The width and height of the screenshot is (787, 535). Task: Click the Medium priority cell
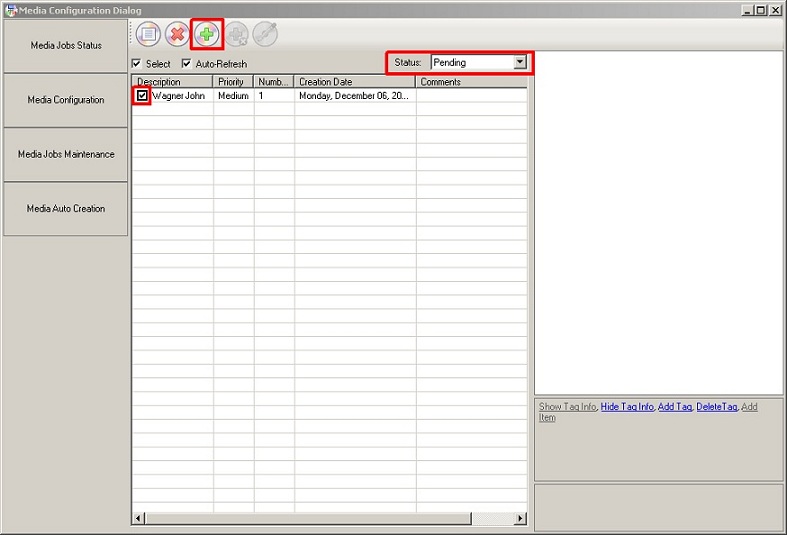pyautogui.click(x=233, y=96)
